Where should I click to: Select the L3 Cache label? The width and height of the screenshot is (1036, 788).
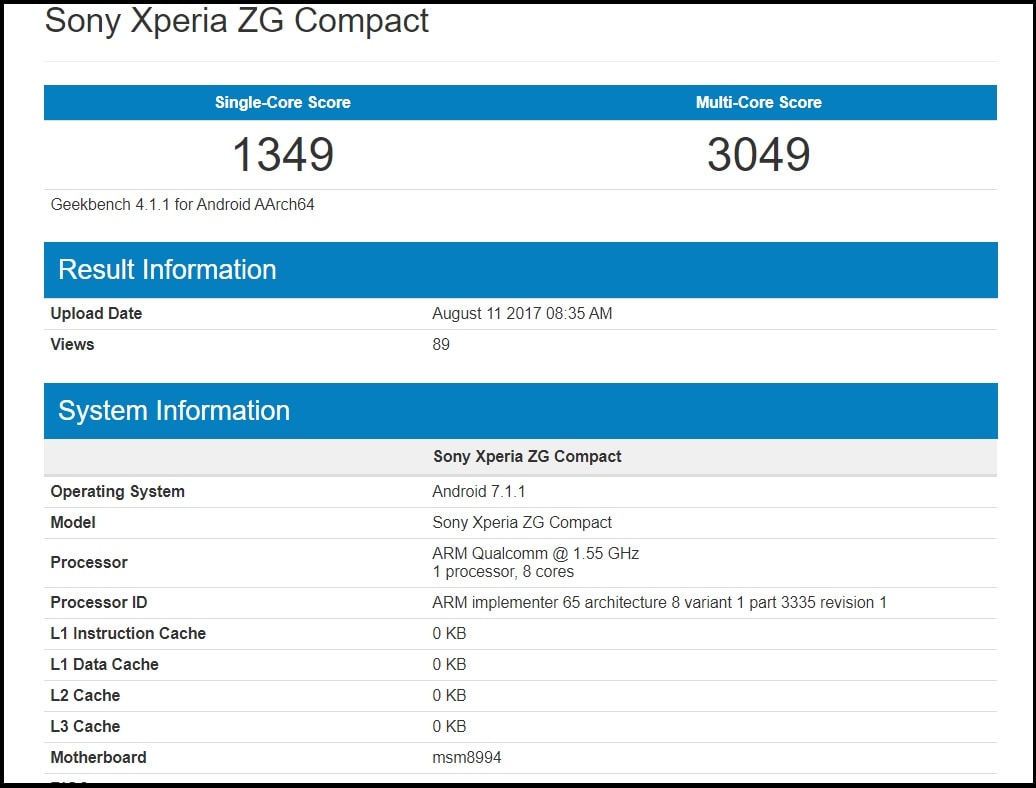click(85, 727)
